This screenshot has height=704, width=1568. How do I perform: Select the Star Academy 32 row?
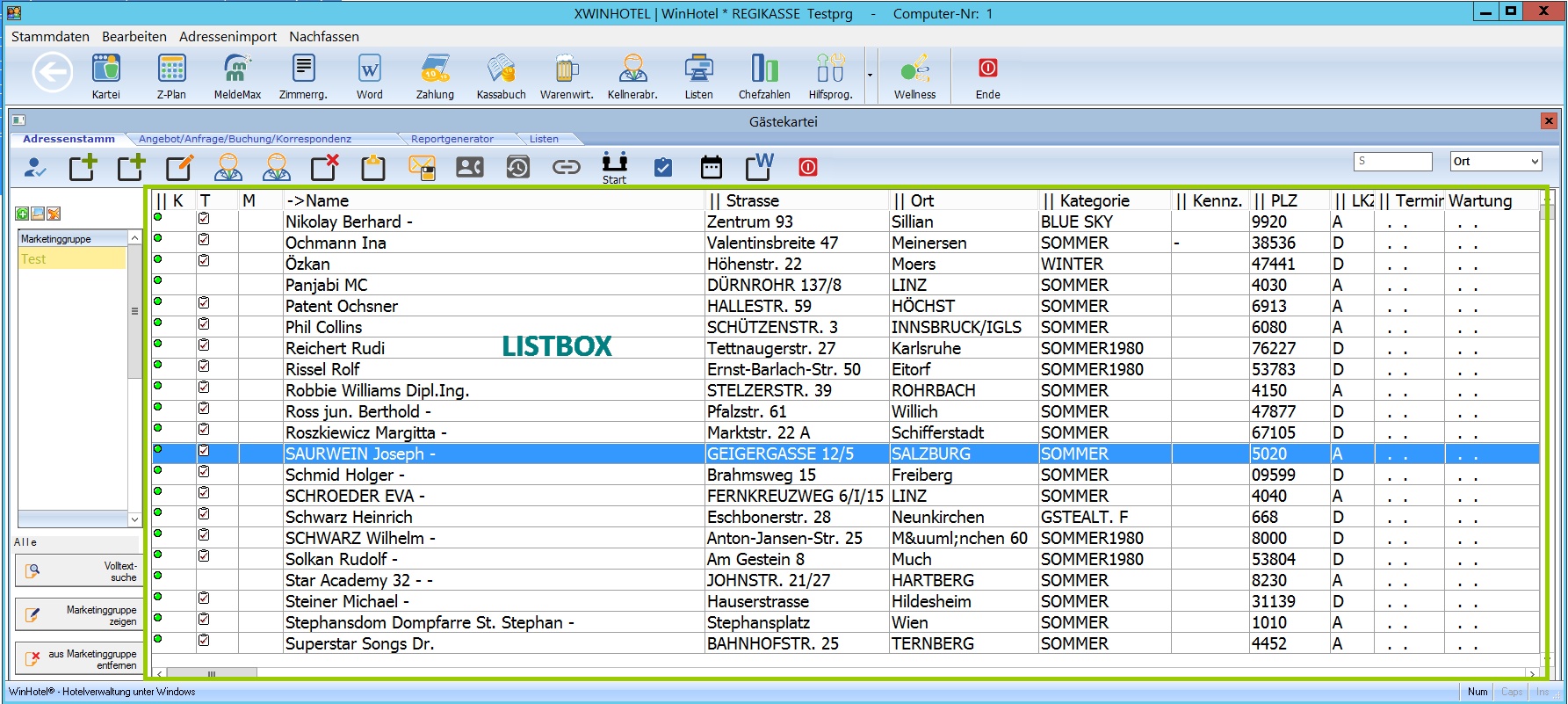point(845,580)
